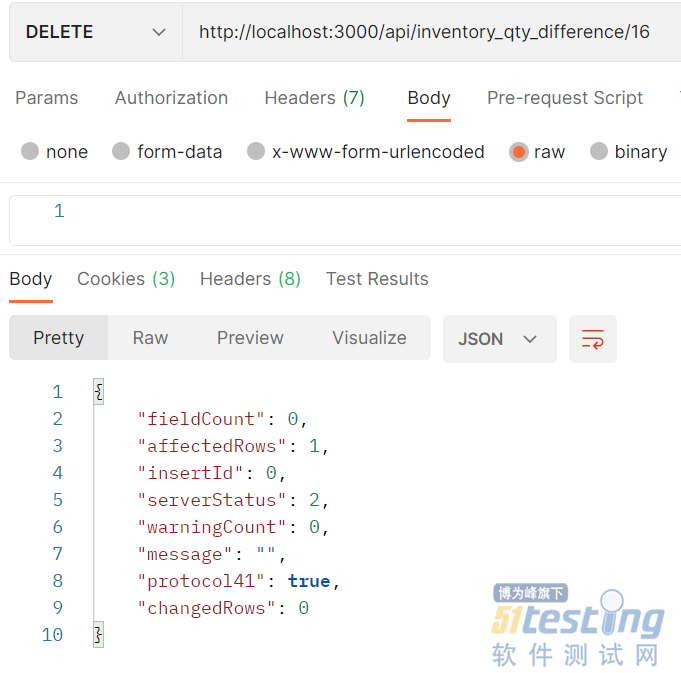Viewport: 681px width, 673px height.
Task: Click the wrap lines icon
Action: 592,339
